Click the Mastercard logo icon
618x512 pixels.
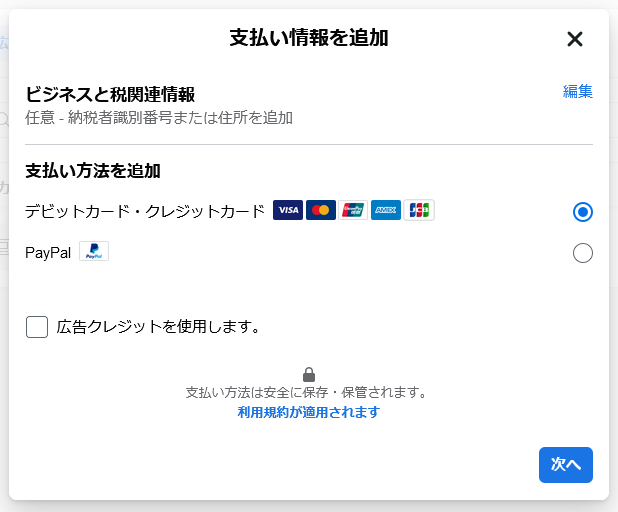(x=321, y=210)
